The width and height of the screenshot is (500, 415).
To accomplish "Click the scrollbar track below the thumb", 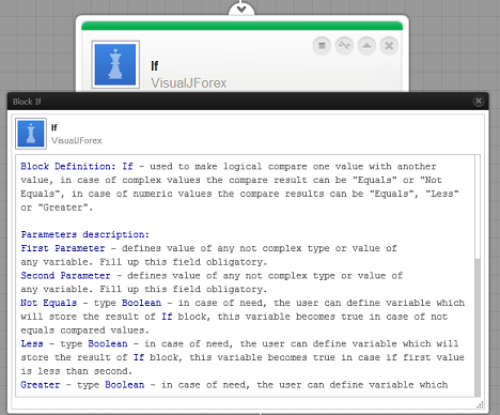I will 477,327.
